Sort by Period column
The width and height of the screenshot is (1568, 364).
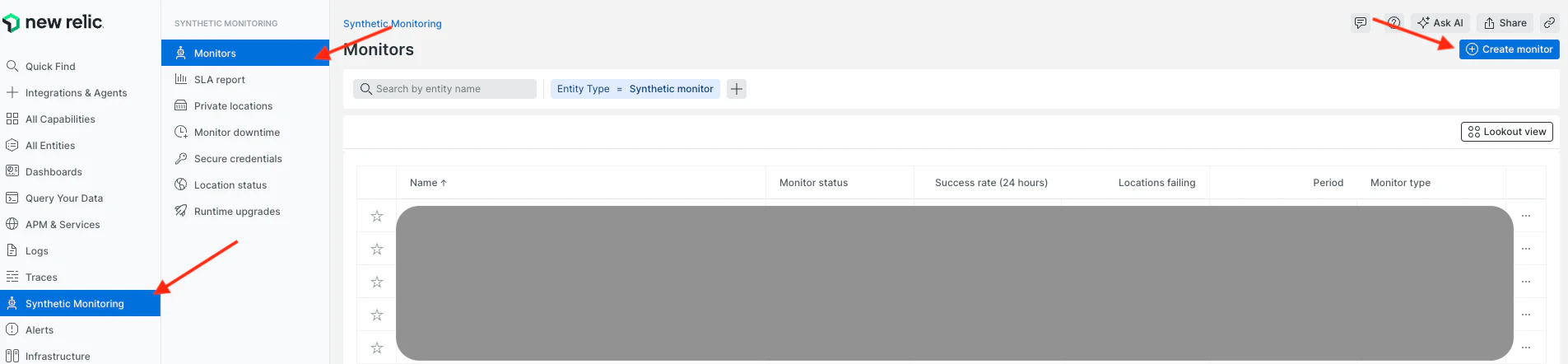1328,183
